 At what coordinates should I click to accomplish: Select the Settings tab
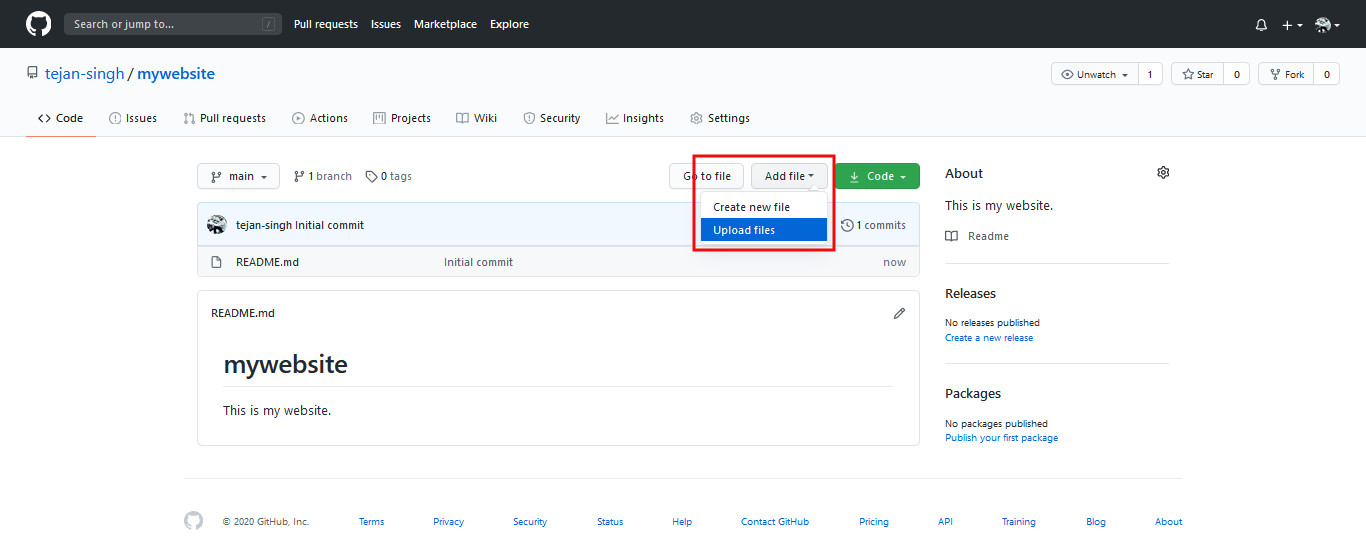coord(720,118)
